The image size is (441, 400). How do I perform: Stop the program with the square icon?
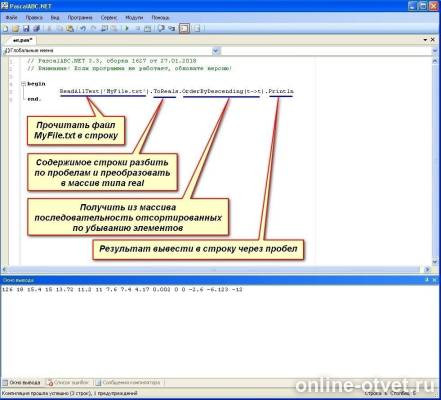[137, 29]
